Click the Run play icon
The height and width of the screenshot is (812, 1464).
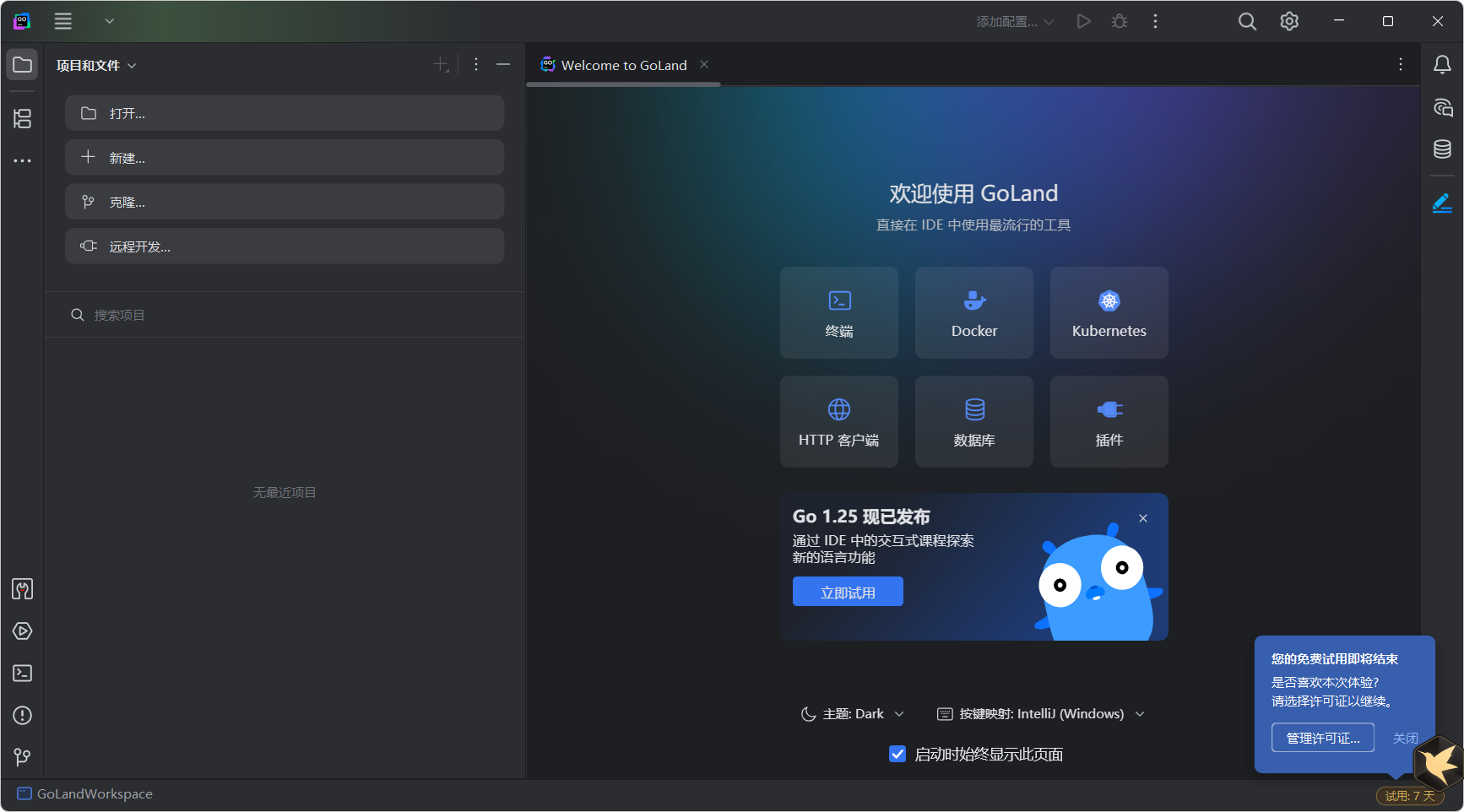point(1083,21)
